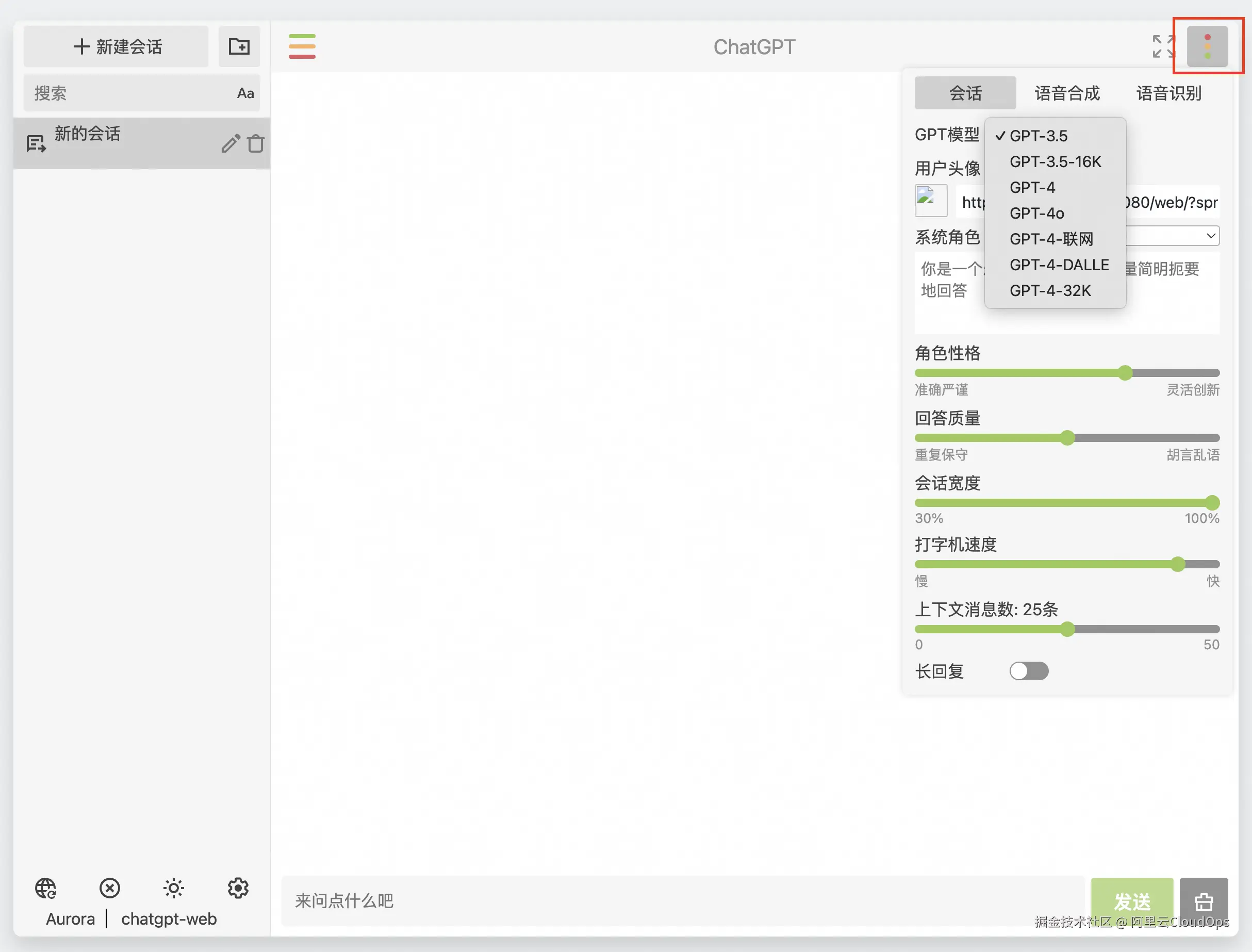Enable the 长回复 toggle
1252x952 pixels.
[x=1028, y=671]
